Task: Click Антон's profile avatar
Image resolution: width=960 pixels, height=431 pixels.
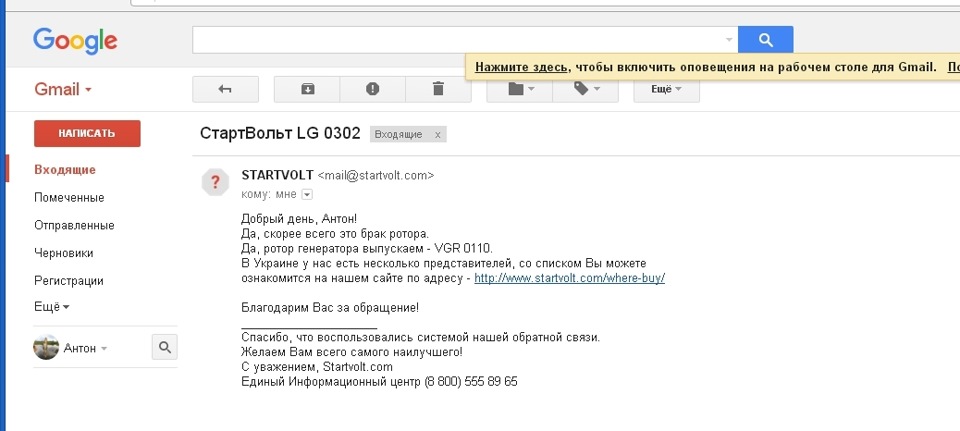Action: (x=46, y=348)
